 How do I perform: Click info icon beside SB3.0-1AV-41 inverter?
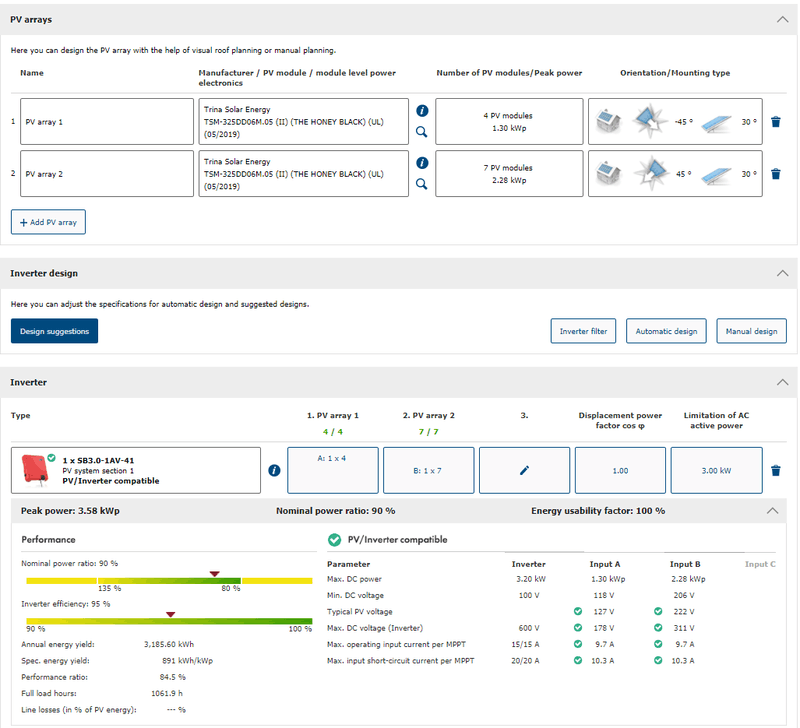pos(275,471)
